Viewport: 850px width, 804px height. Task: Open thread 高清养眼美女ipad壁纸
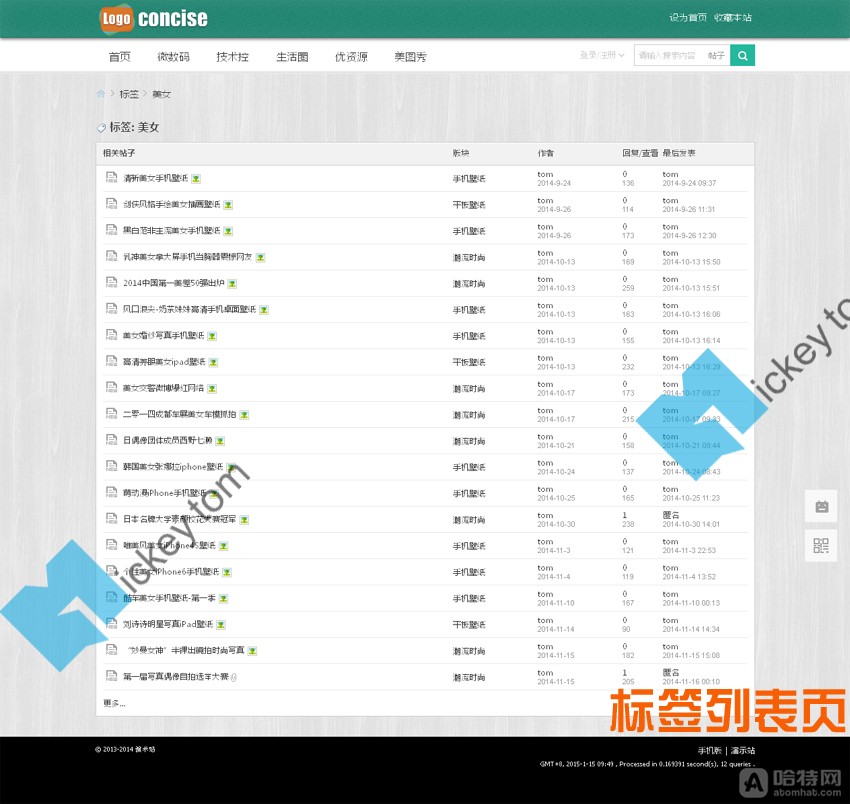point(164,362)
